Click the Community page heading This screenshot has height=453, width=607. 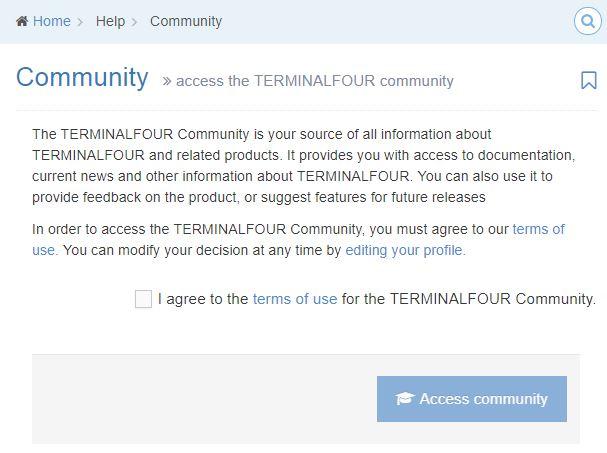pyautogui.click(x=82, y=78)
